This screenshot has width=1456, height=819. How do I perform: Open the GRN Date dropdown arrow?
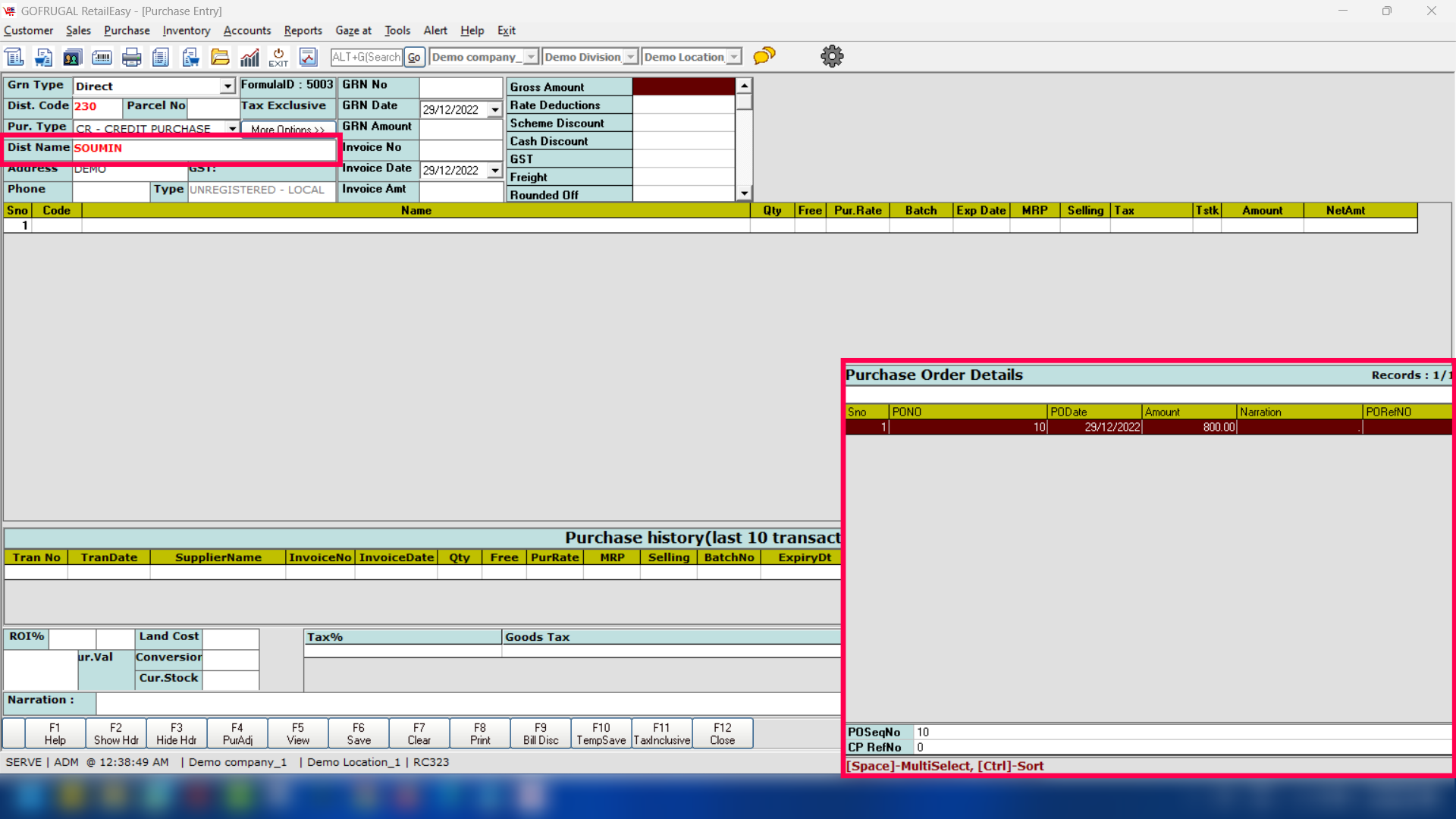click(x=495, y=110)
